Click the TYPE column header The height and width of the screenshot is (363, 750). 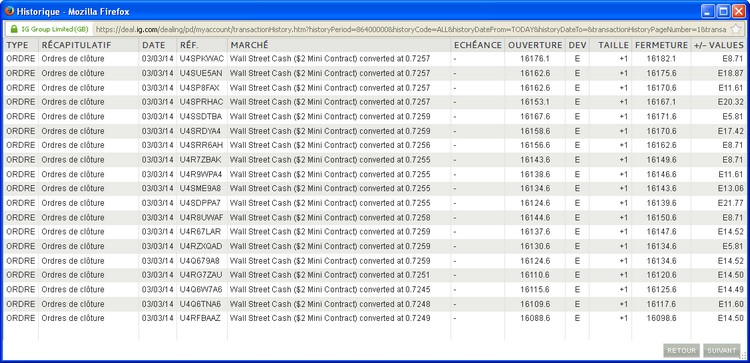(17, 45)
